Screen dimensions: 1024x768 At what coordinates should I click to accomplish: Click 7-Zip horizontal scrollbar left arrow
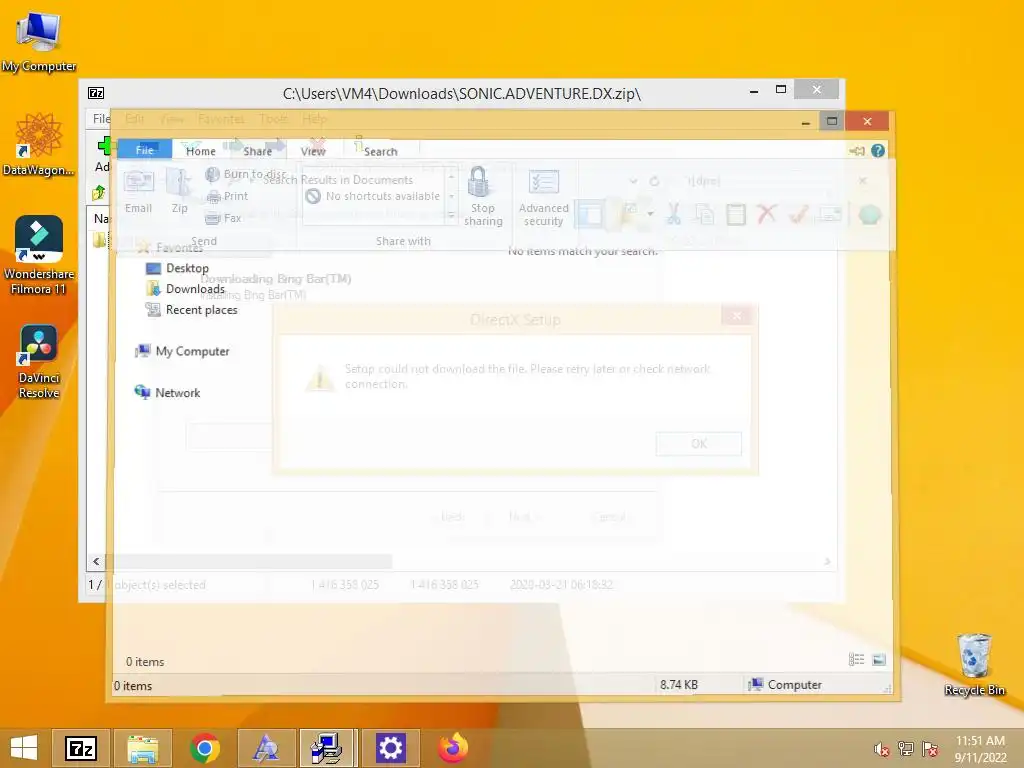click(96, 561)
